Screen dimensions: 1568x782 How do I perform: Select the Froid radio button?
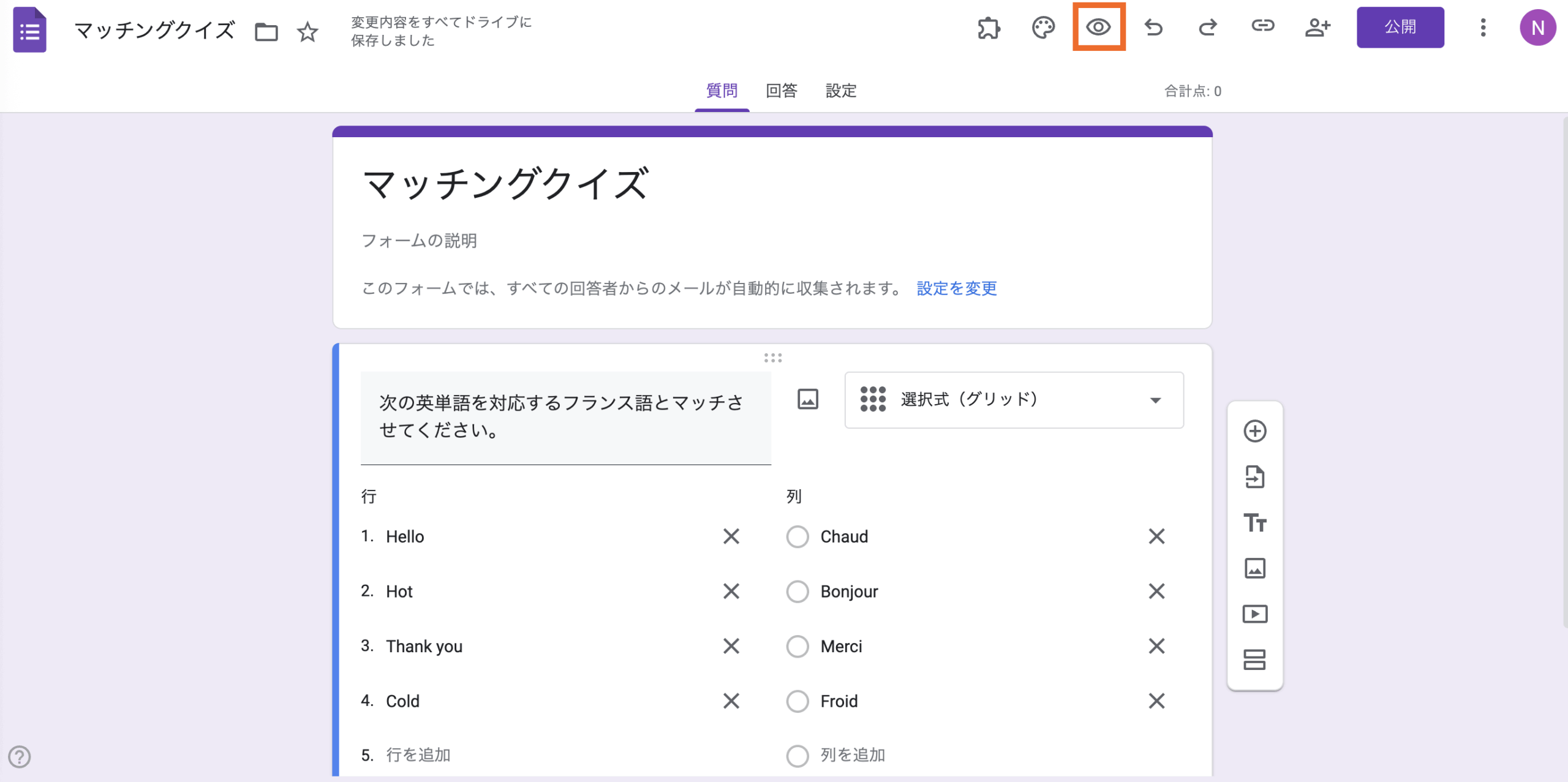click(x=797, y=701)
